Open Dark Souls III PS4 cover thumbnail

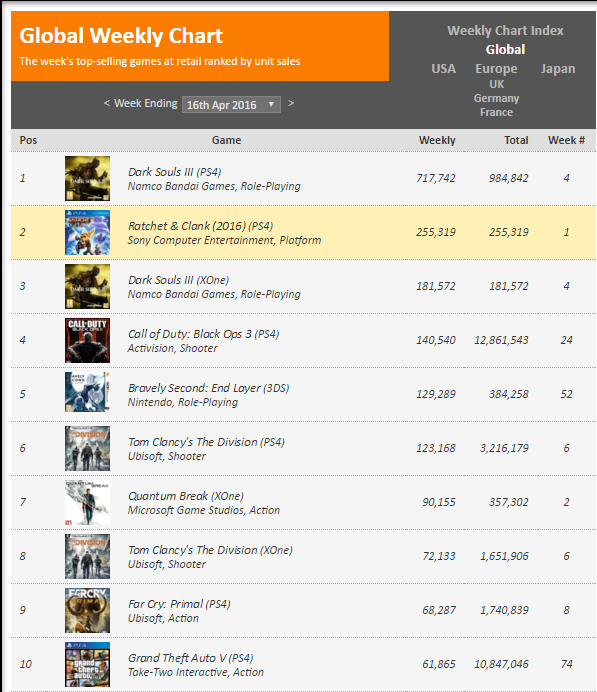(87, 178)
